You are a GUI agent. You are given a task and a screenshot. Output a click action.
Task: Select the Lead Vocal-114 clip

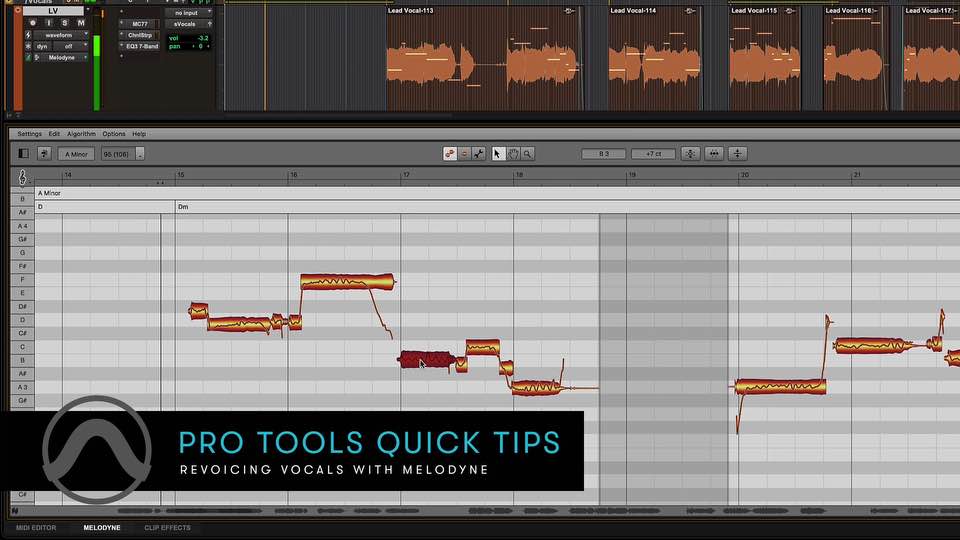(654, 58)
